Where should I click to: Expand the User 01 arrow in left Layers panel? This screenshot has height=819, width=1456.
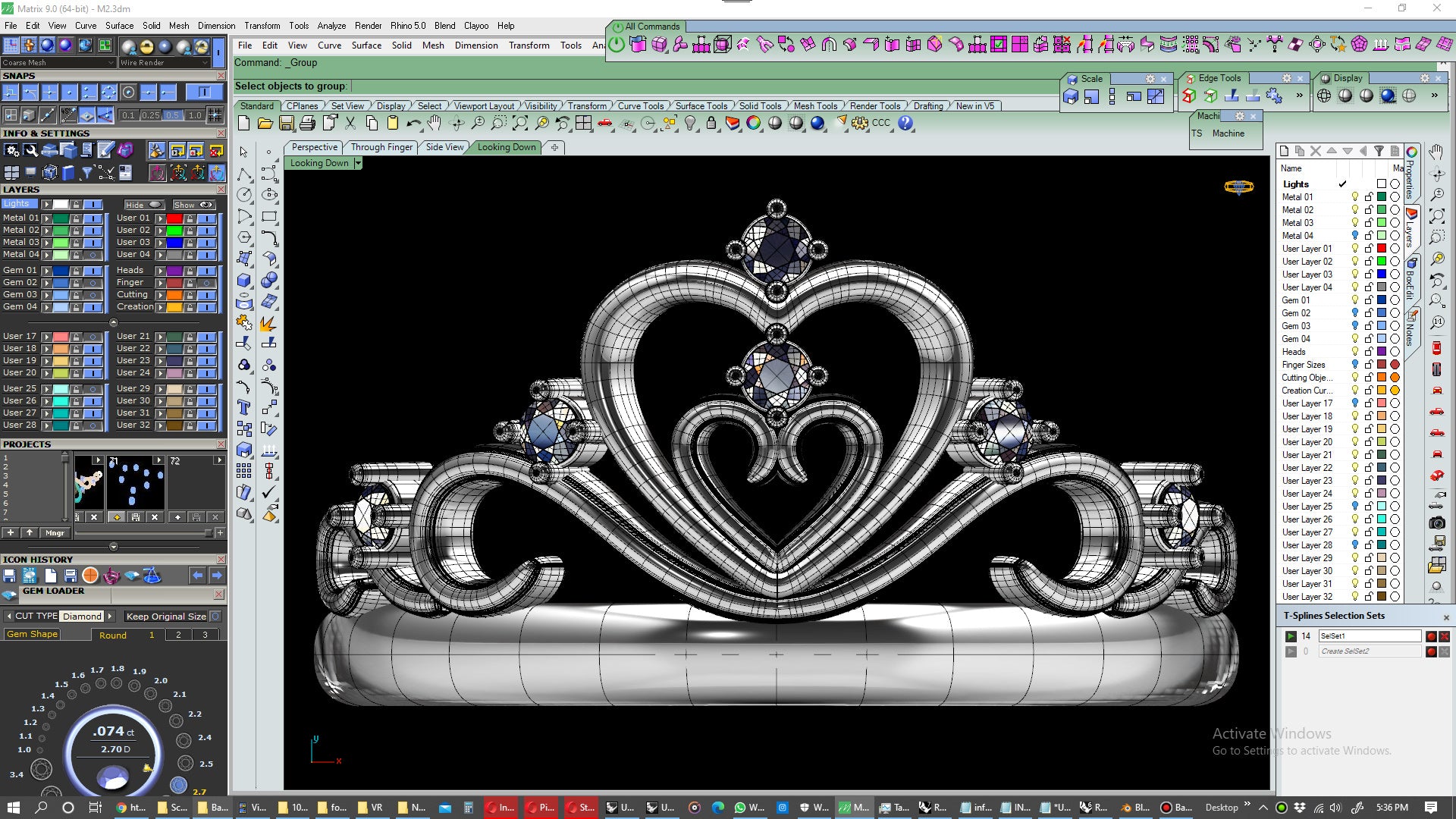coord(160,218)
